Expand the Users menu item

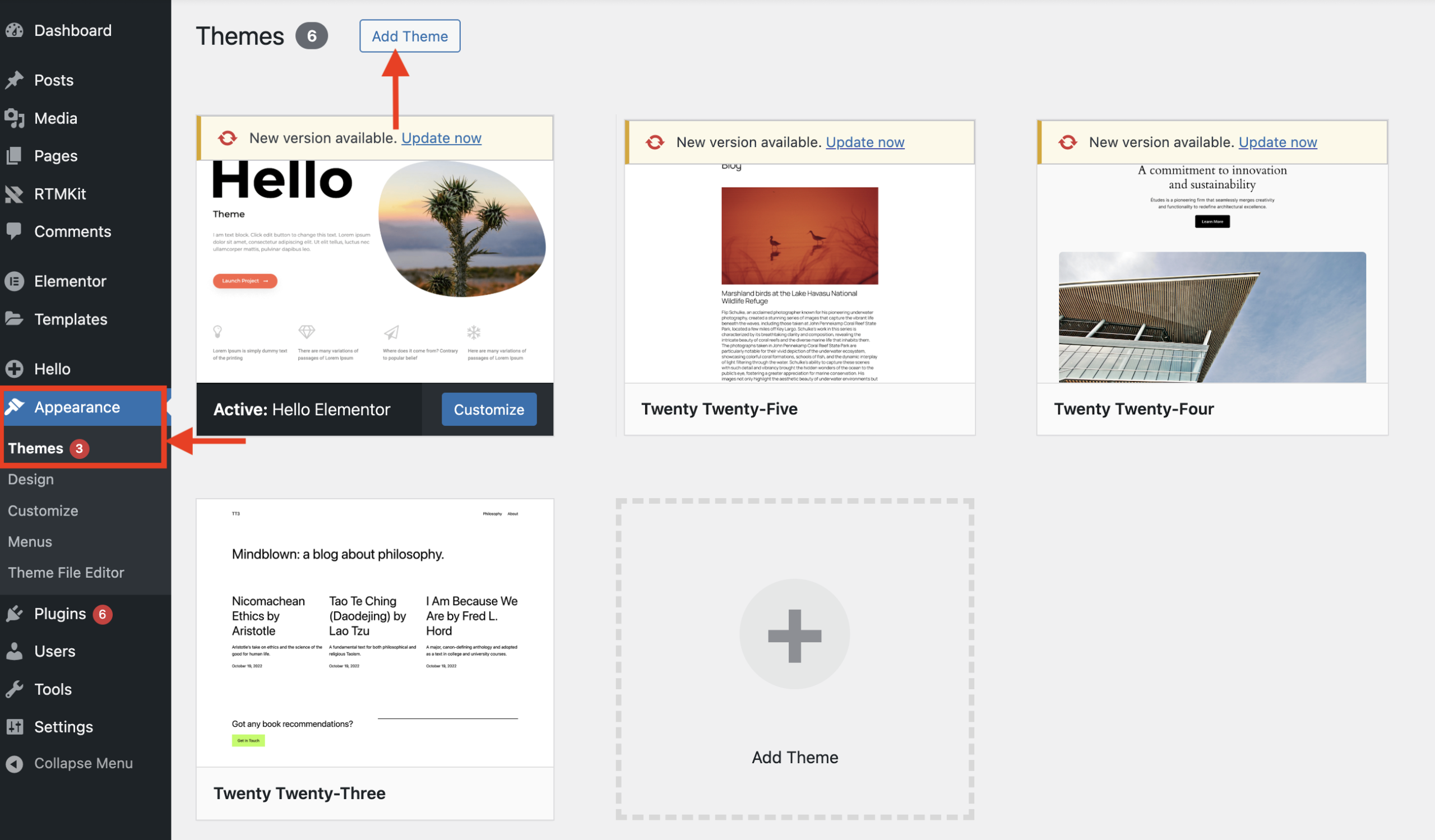coord(55,651)
